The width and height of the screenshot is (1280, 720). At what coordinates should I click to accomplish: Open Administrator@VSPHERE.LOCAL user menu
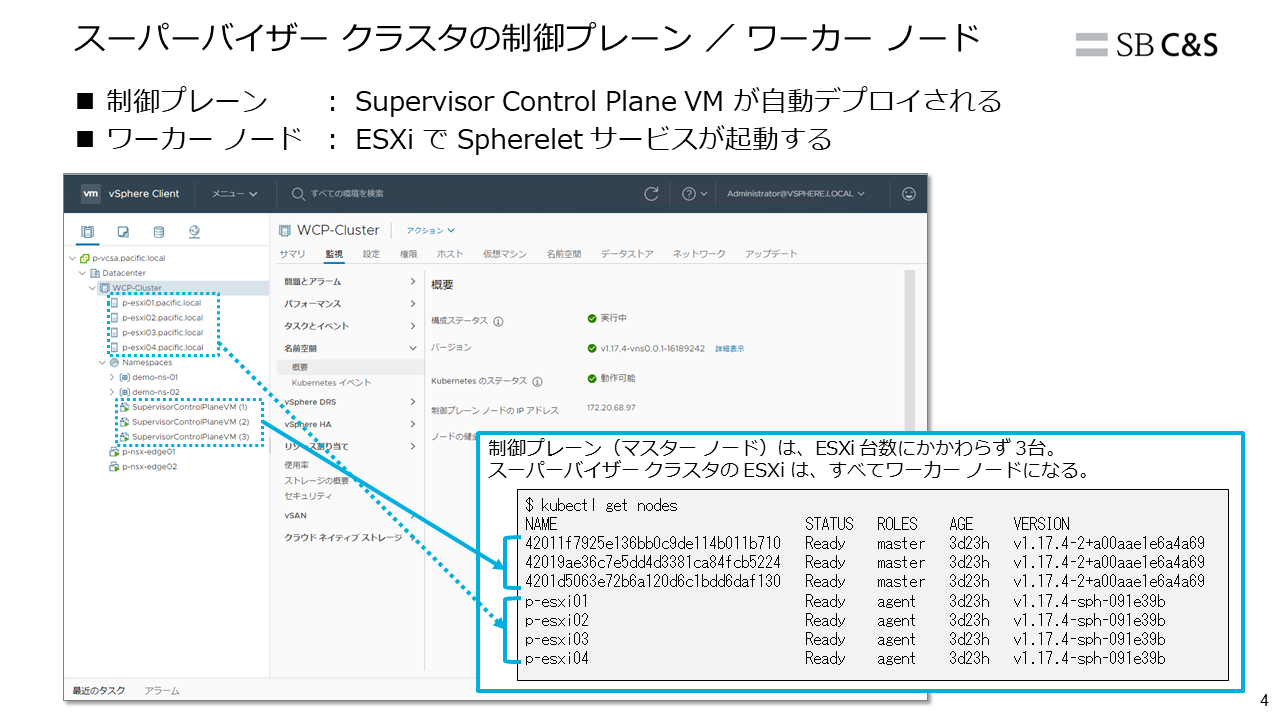coord(796,194)
